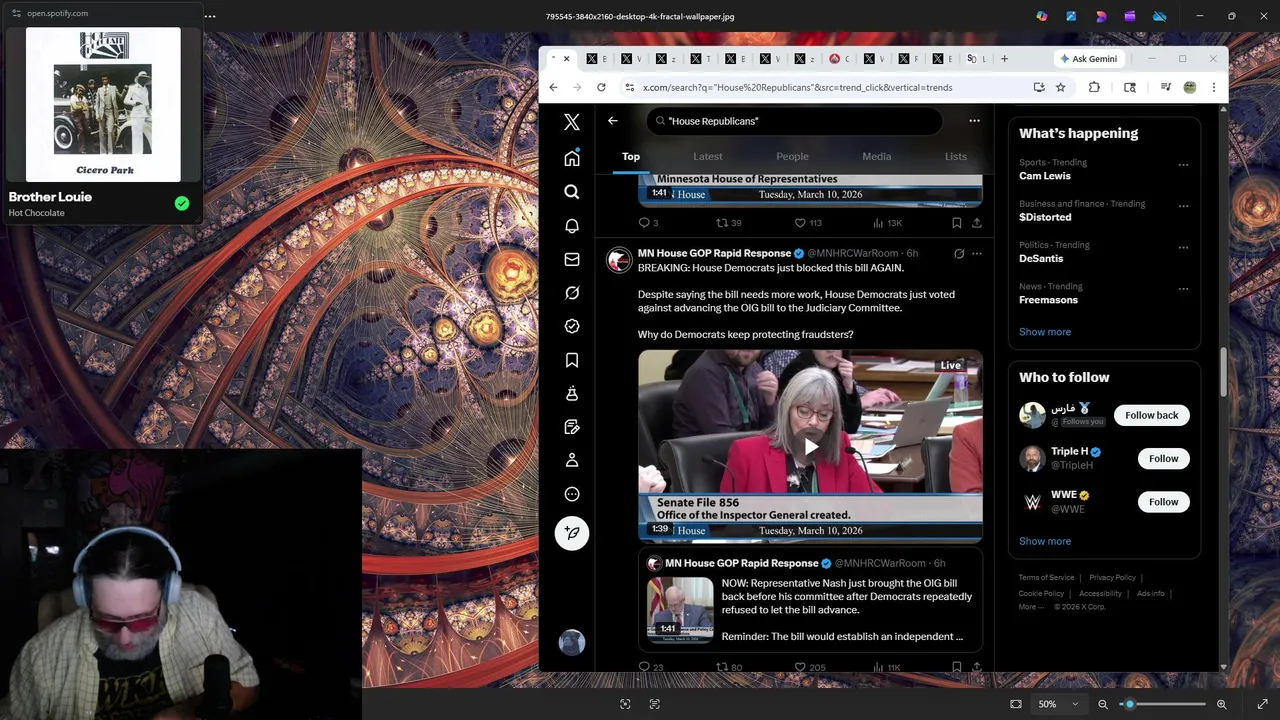
Task: Switch to the People tab
Action: [792, 156]
